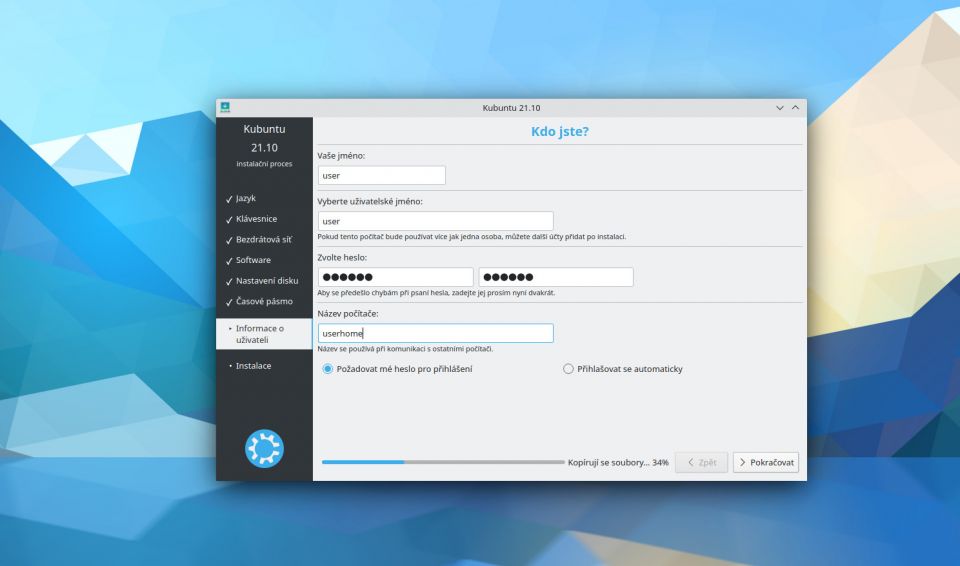Click the hint about adding more accounts
This screenshot has width=960, height=566.
(x=471, y=236)
